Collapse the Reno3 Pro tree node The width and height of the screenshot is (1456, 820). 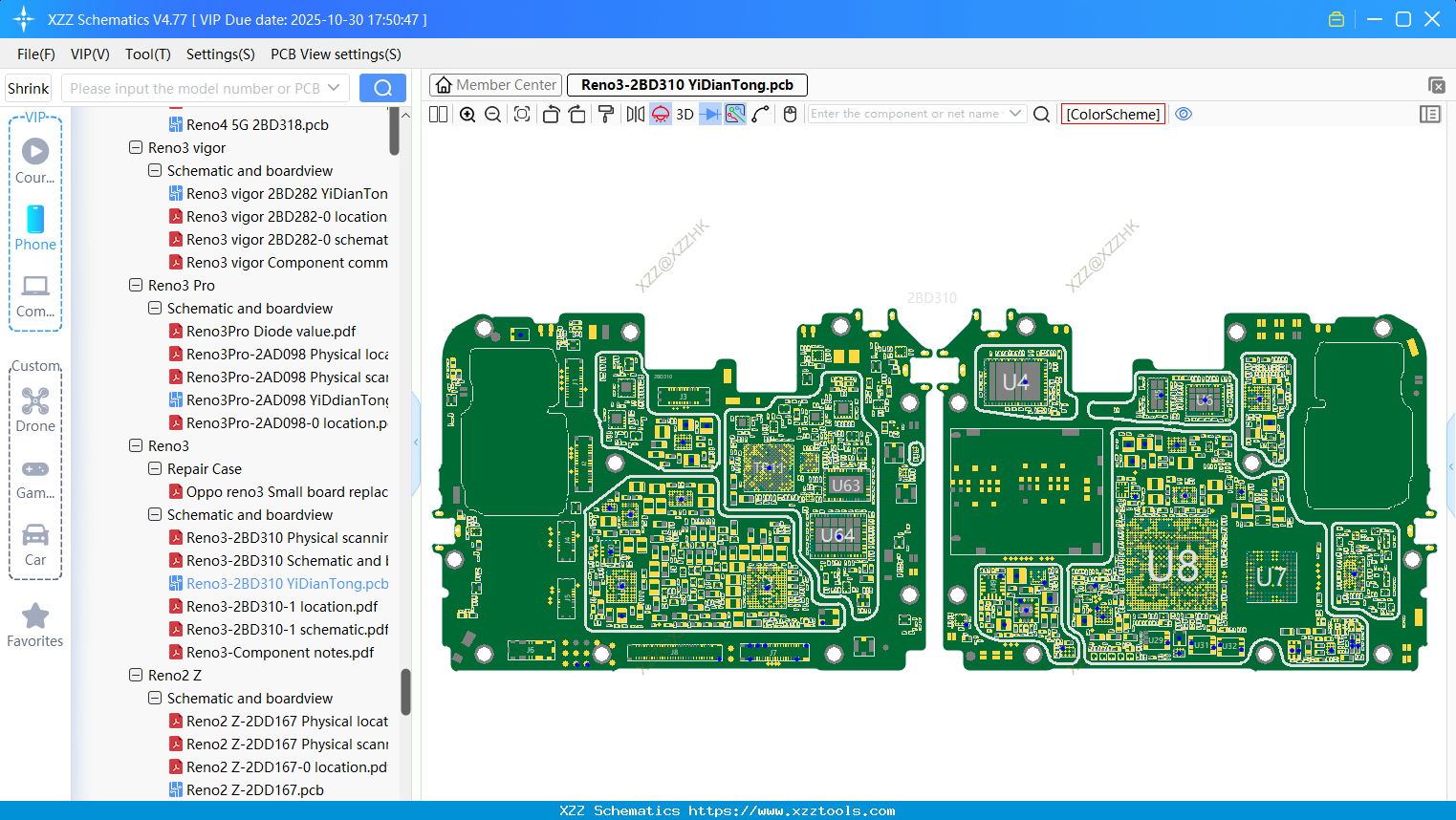(136, 286)
